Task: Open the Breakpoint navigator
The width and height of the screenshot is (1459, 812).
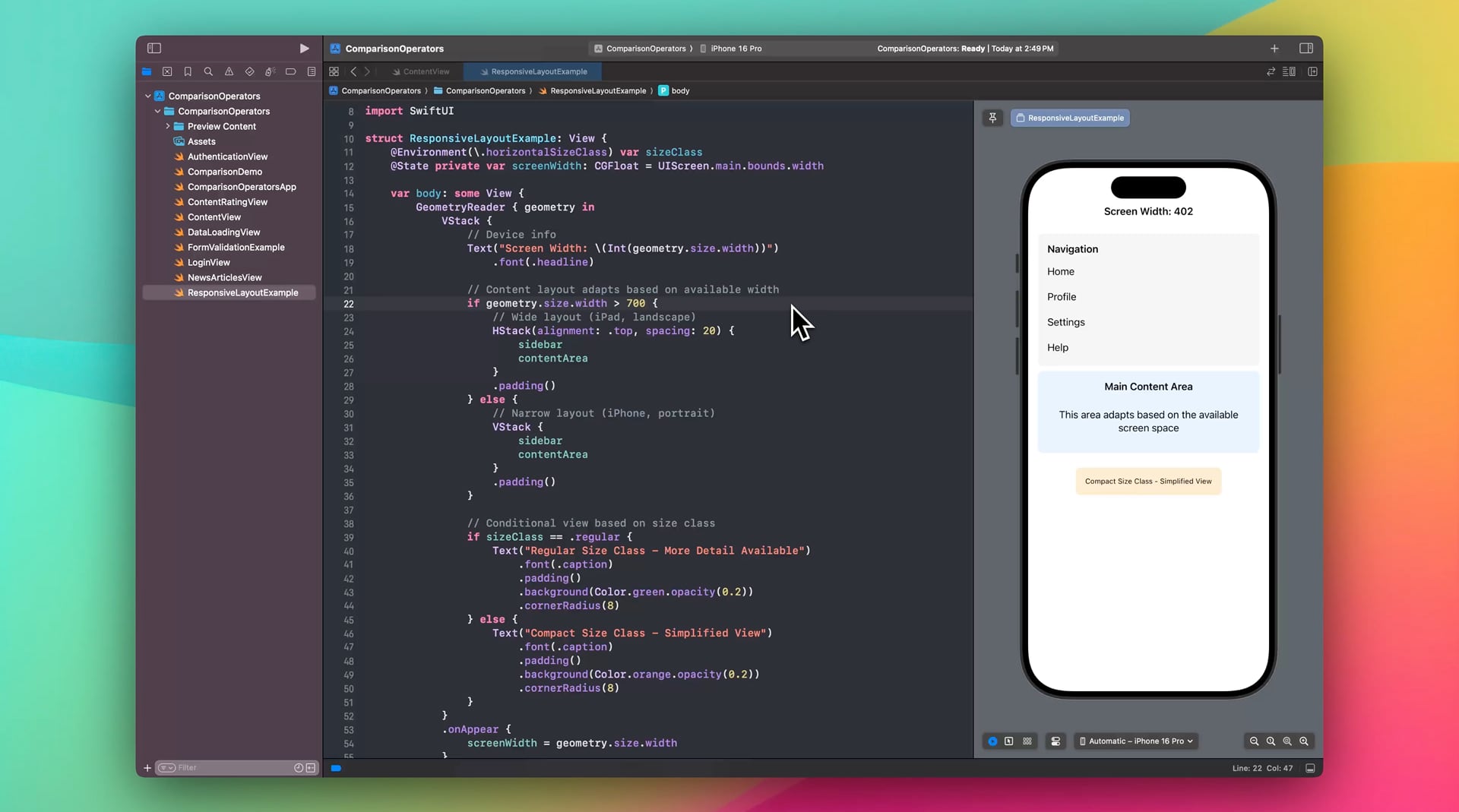Action: point(290,71)
